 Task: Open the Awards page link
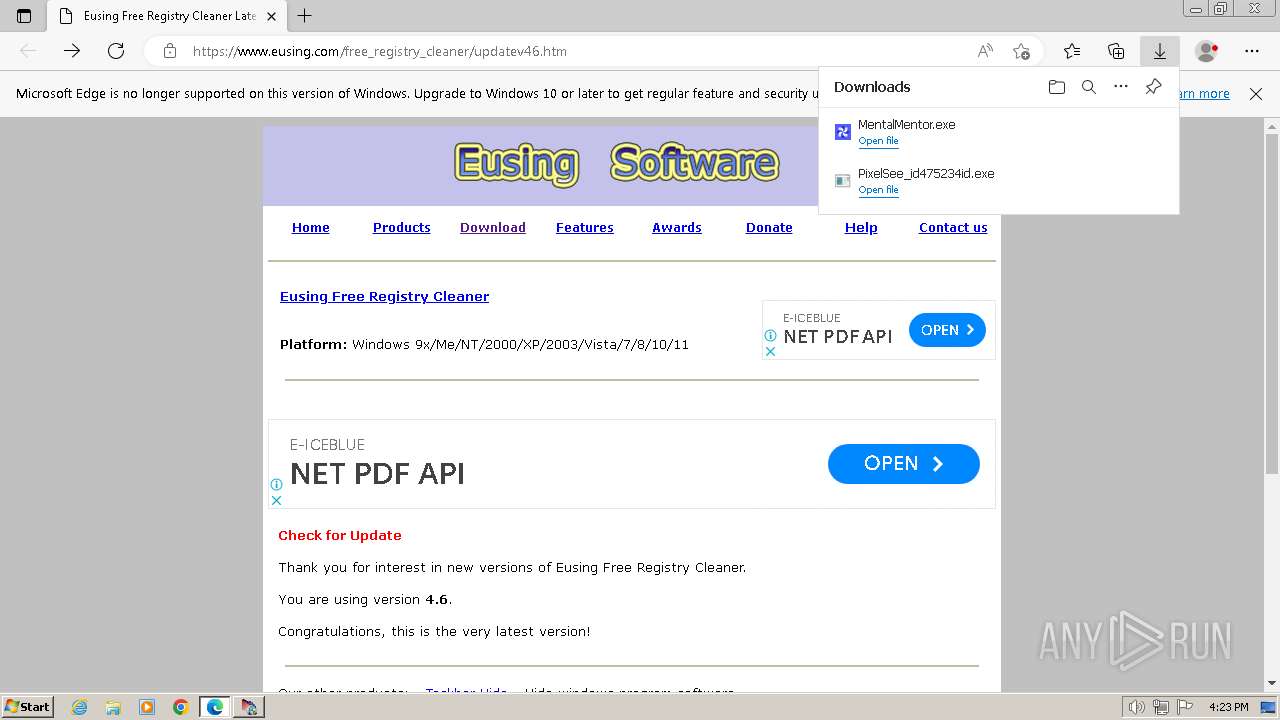pos(677,228)
